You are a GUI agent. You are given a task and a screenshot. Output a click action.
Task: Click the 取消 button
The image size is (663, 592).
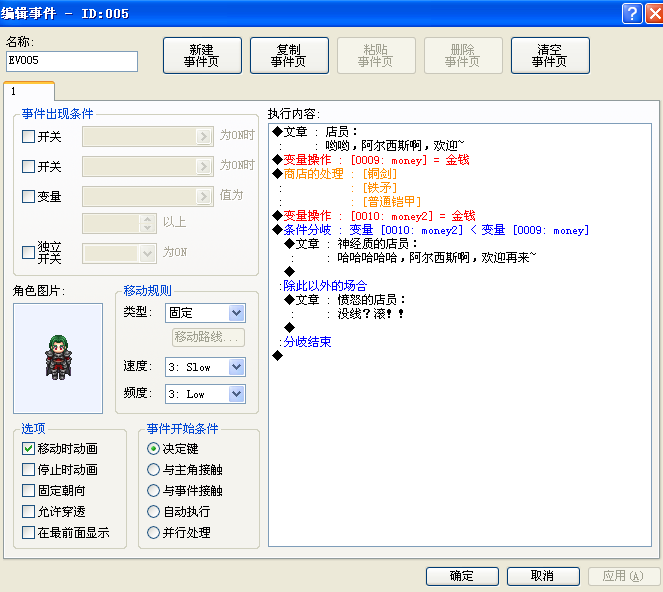pos(543,576)
